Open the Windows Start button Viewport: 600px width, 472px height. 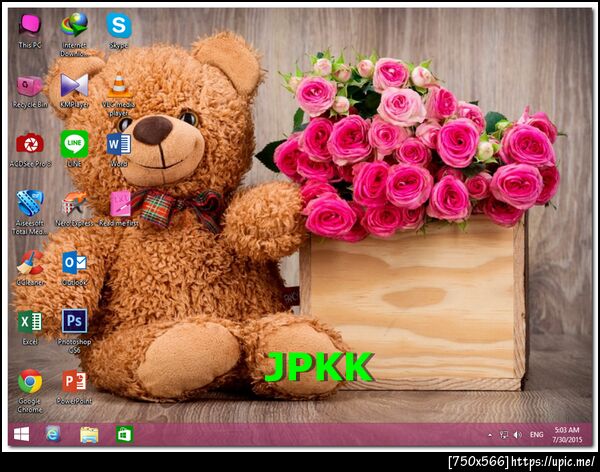click(21, 434)
